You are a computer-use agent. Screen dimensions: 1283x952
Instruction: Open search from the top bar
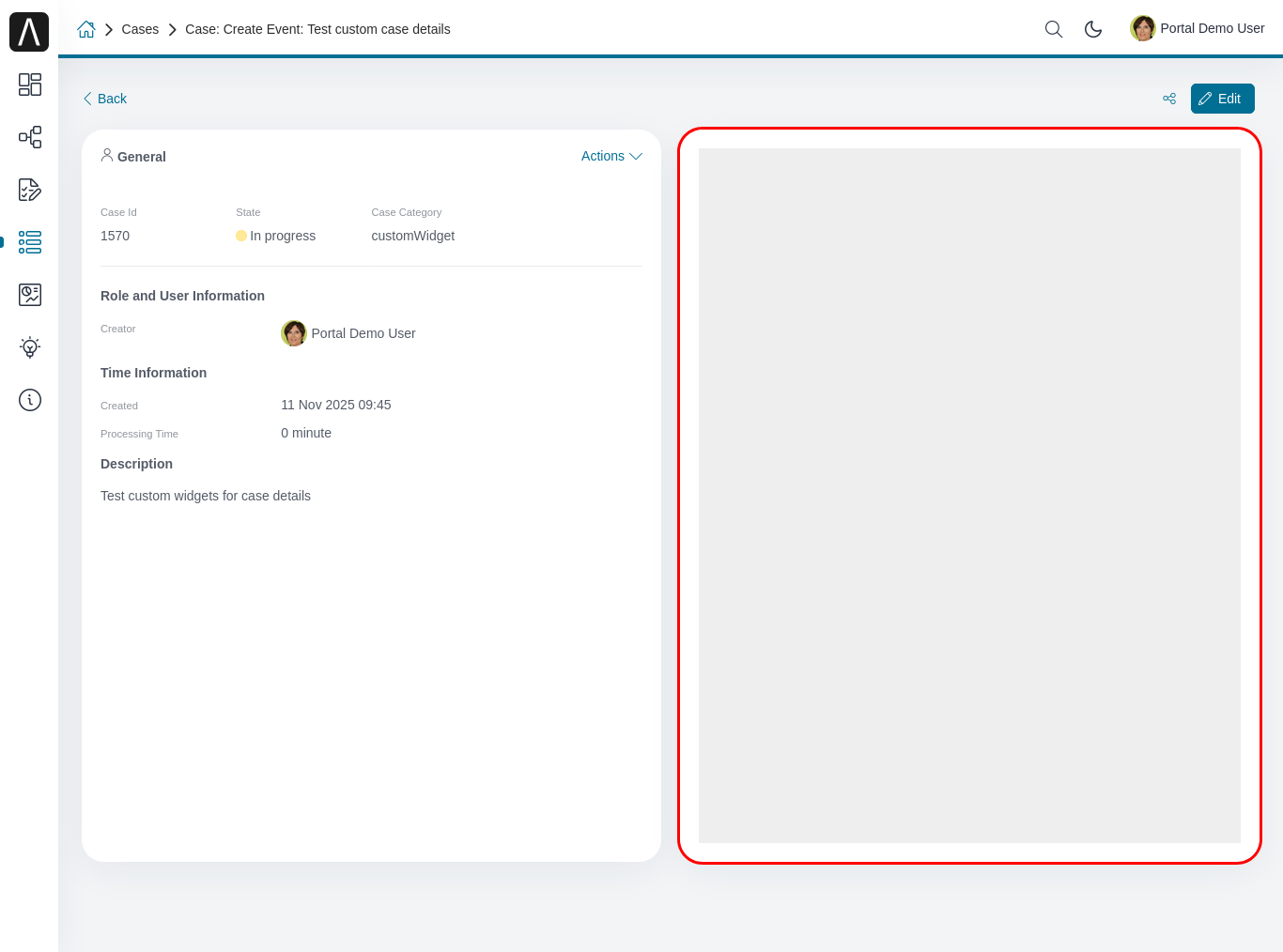coord(1053,29)
